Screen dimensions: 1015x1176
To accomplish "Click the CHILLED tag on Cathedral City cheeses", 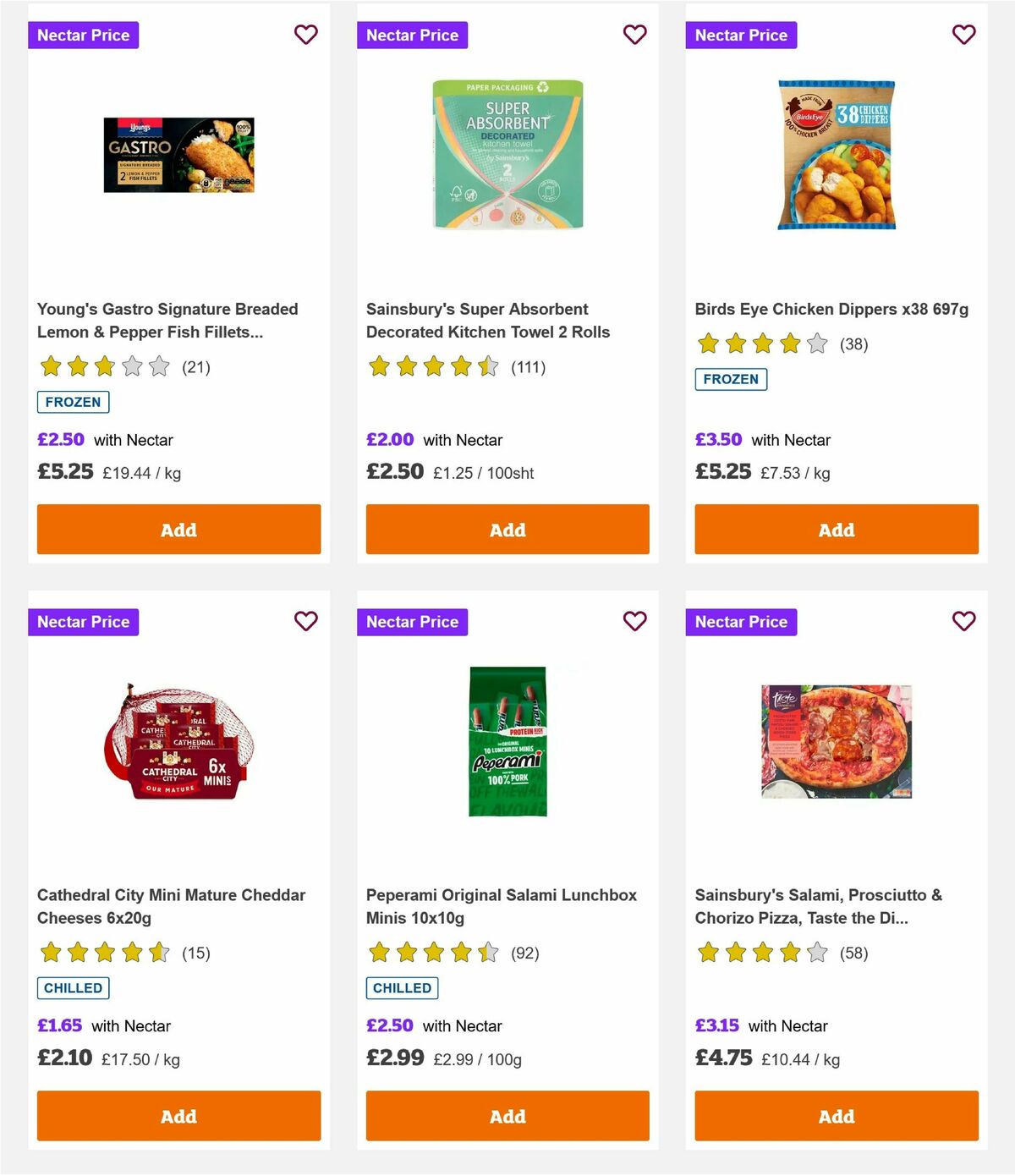I will pyautogui.click(x=73, y=987).
